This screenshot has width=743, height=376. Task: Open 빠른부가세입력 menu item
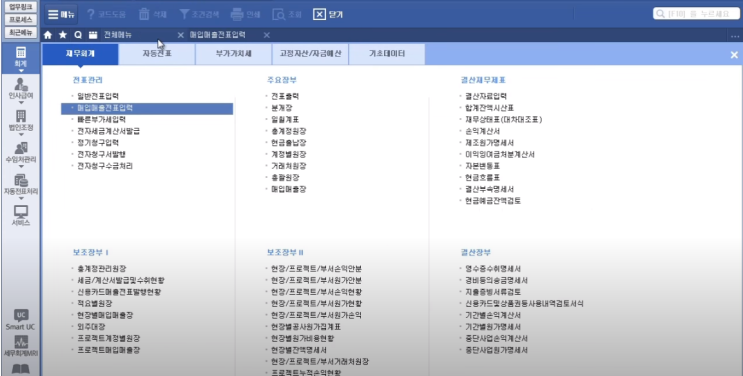(x=101, y=119)
